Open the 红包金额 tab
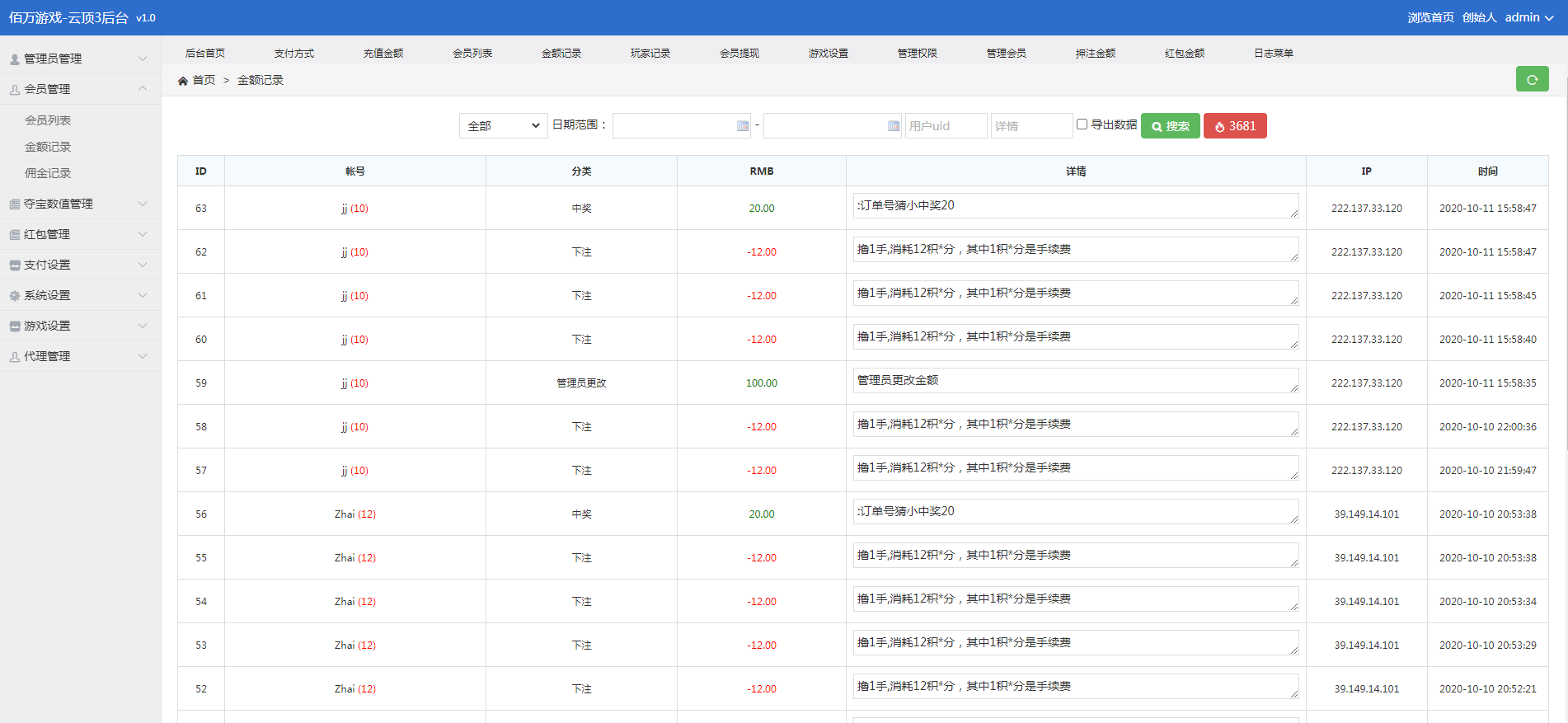The image size is (1568, 723). point(1185,54)
